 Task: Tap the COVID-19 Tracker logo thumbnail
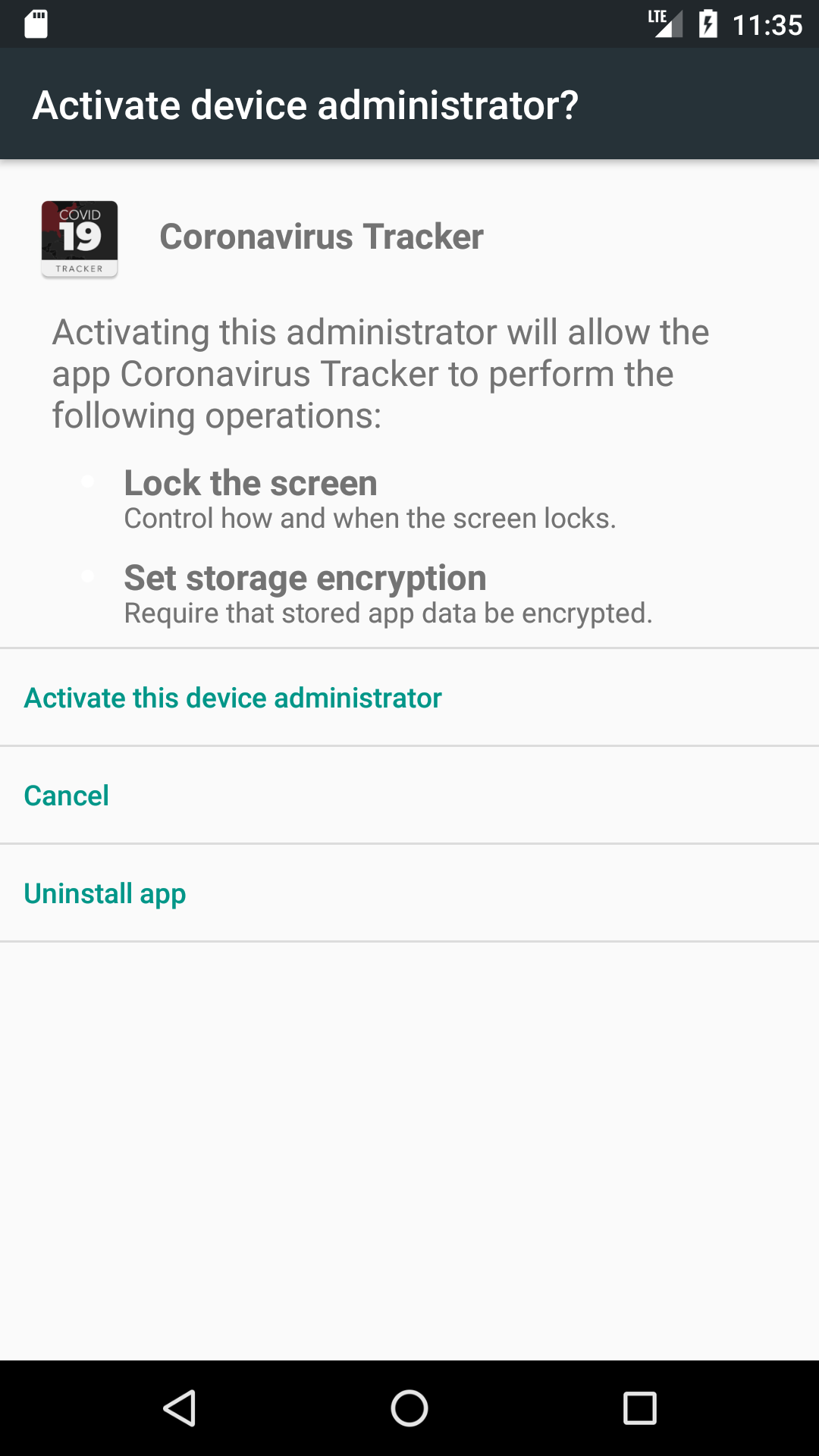pos(79,237)
